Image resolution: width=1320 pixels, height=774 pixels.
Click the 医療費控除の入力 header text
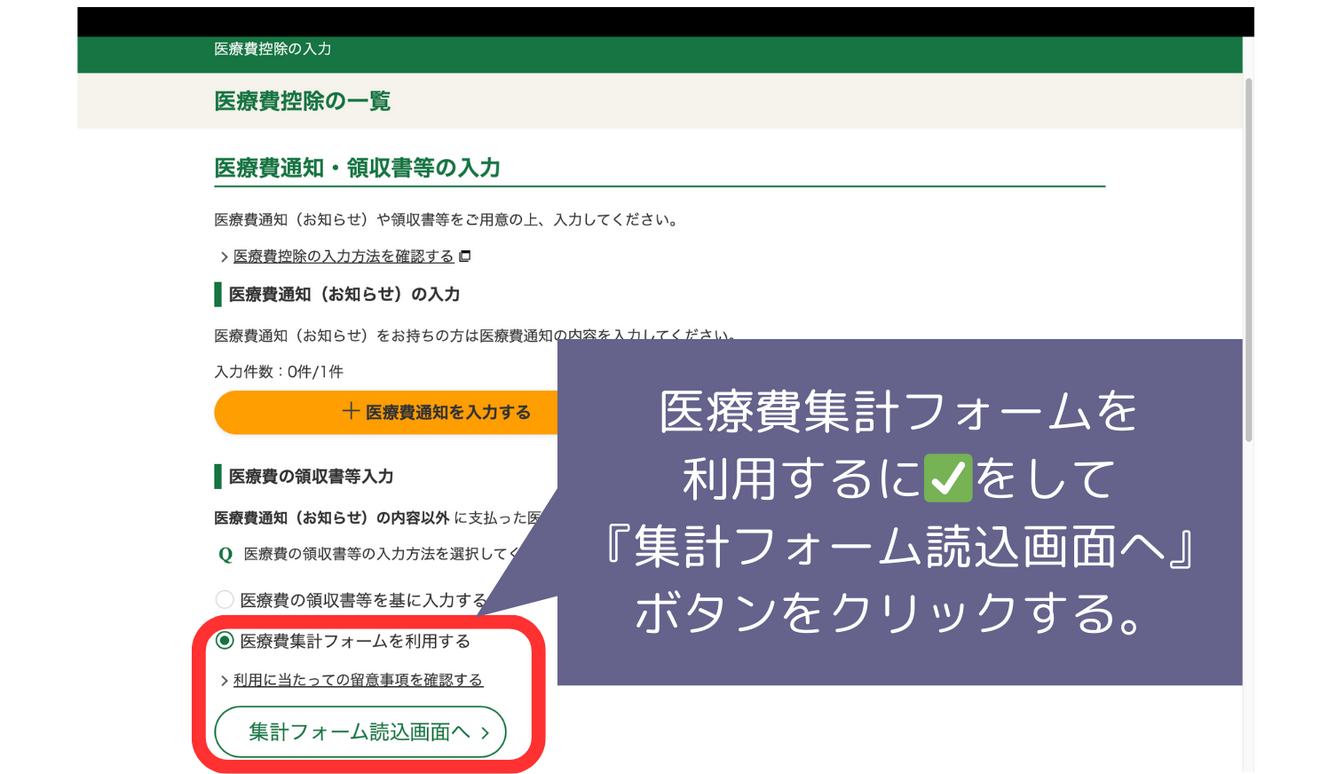click(x=272, y=49)
